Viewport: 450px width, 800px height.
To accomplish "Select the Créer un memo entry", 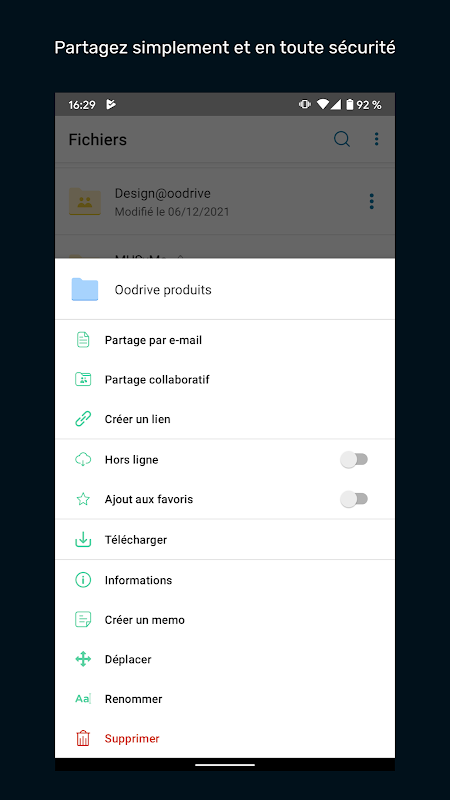I will point(225,620).
